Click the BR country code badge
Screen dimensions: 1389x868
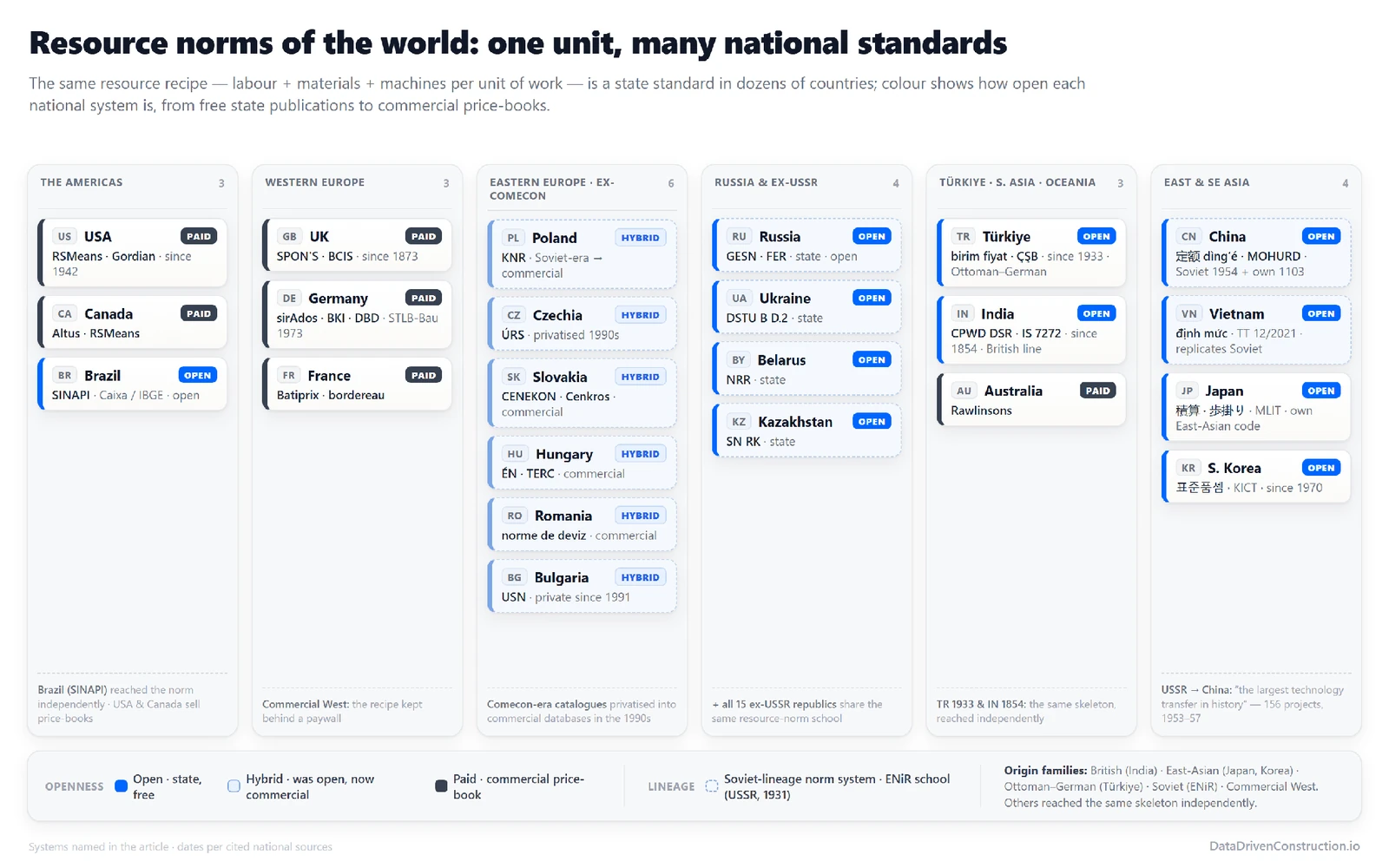(64, 375)
